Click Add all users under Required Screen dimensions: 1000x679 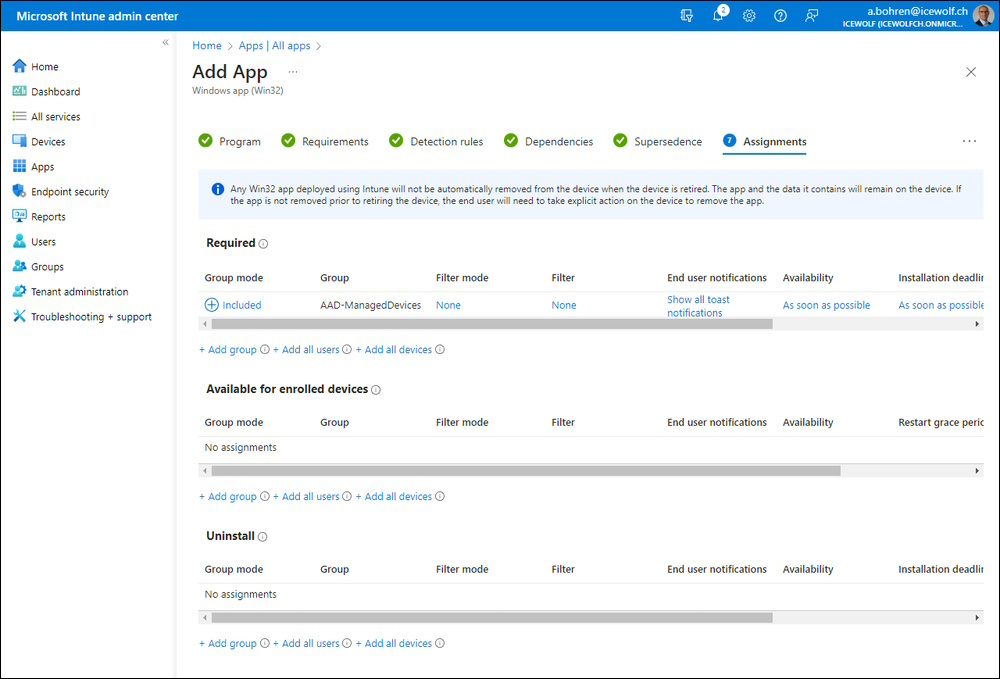[310, 350]
